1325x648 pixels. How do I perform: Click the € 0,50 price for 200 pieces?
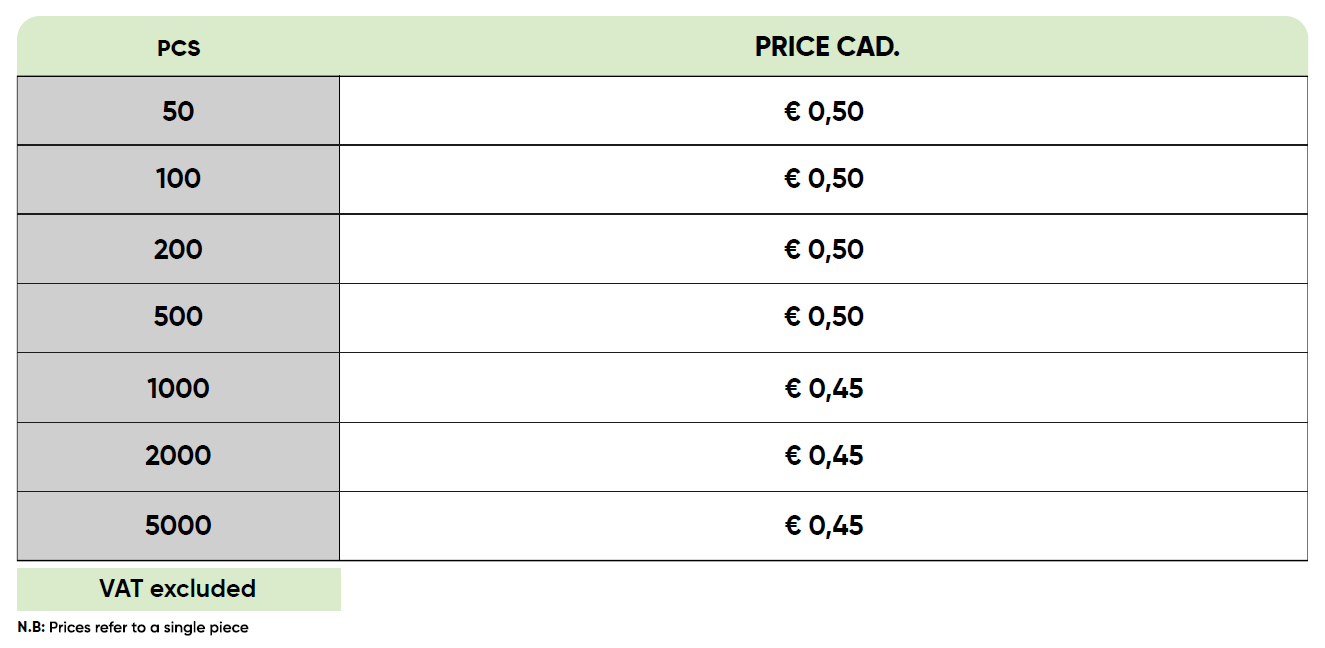coord(823,249)
